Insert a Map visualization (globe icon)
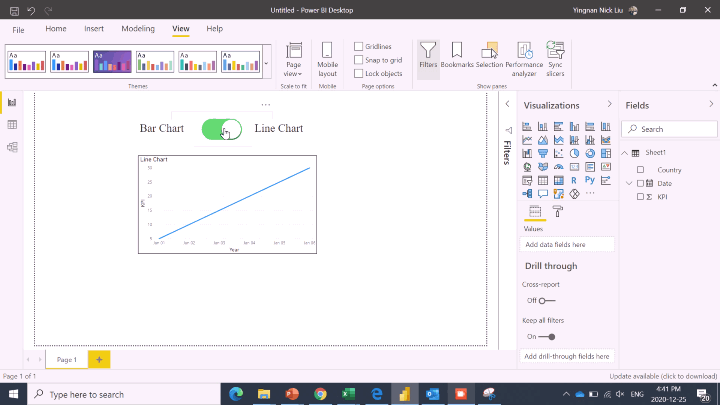720x405 pixels. (x=527, y=167)
